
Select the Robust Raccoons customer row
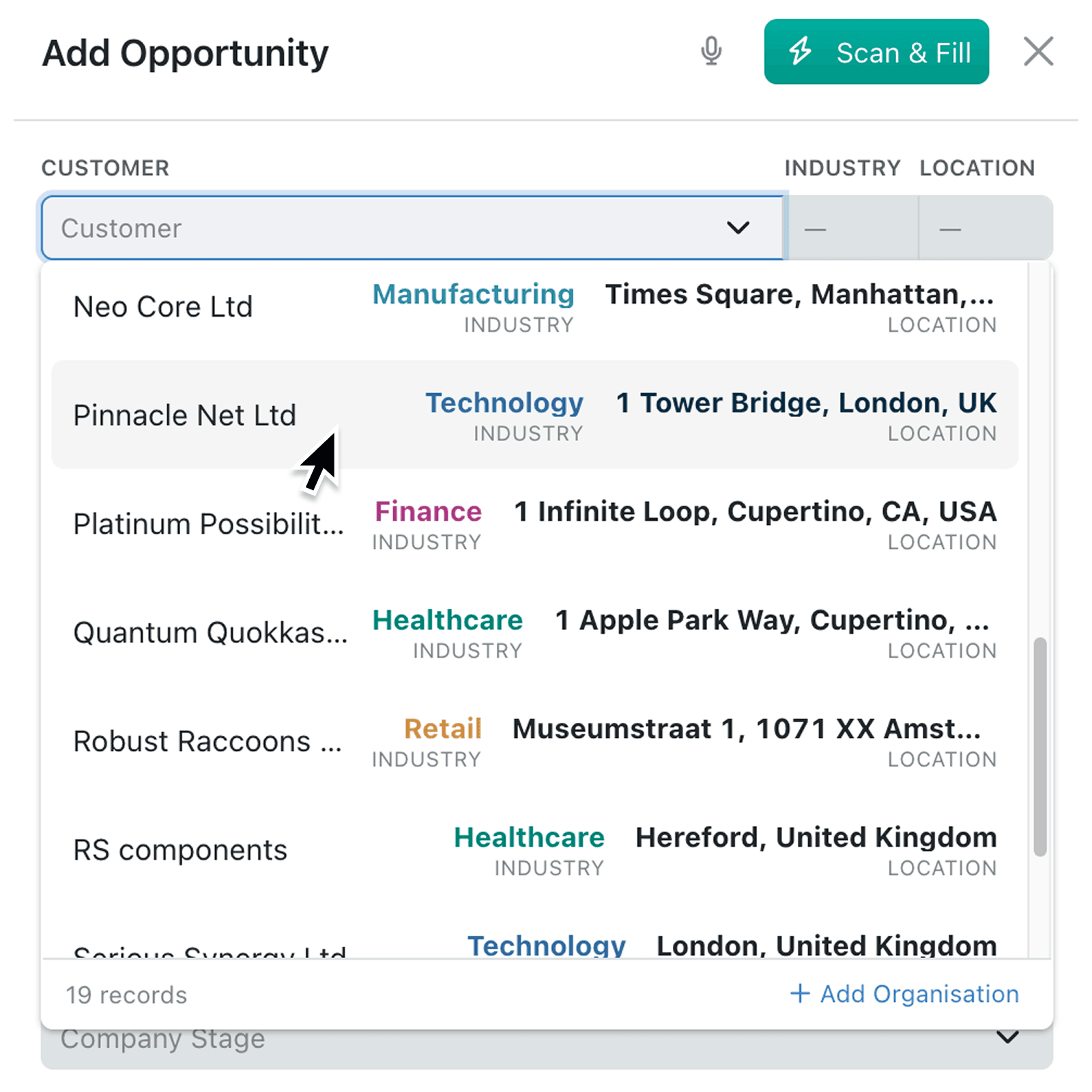pos(535,741)
